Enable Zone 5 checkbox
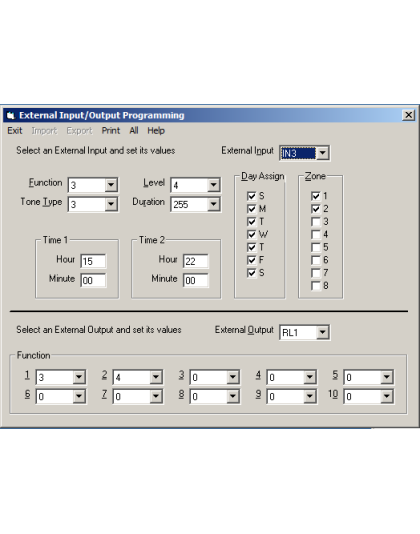Screen dimensions: 420x534 pyautogui.click(x=316, y=247)
